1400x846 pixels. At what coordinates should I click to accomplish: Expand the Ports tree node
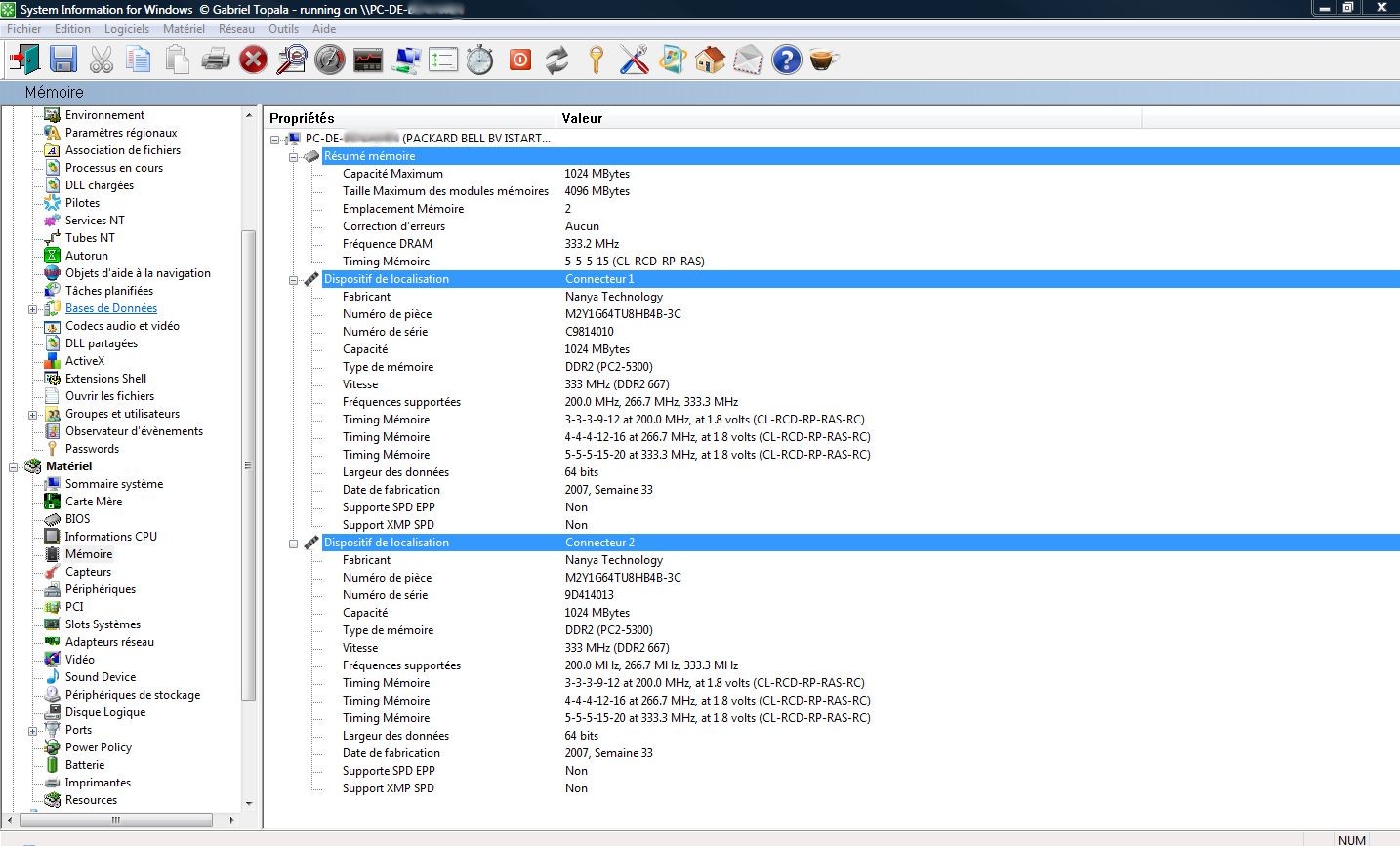point(32,731)
